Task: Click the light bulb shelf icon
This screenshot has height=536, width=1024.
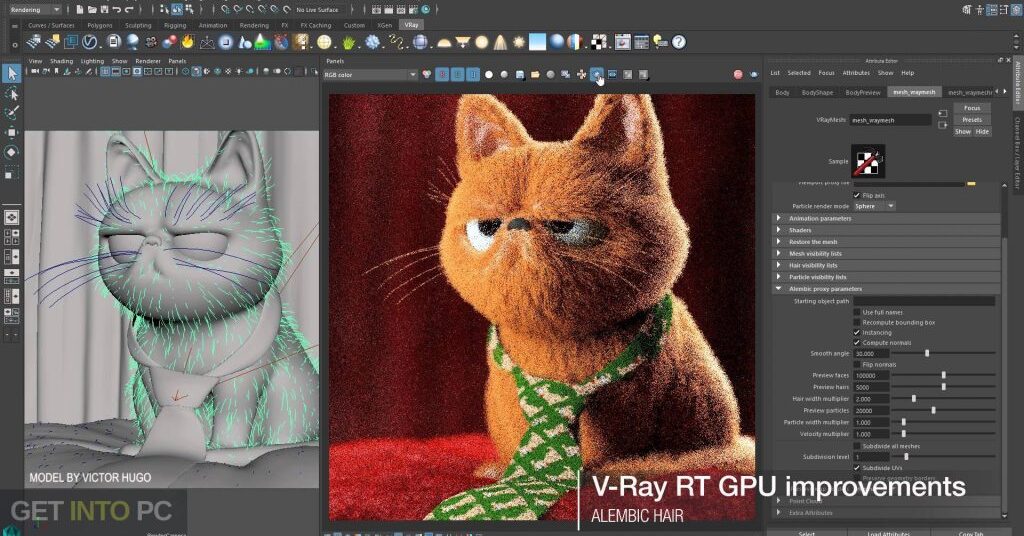Action: pos(660,42)
